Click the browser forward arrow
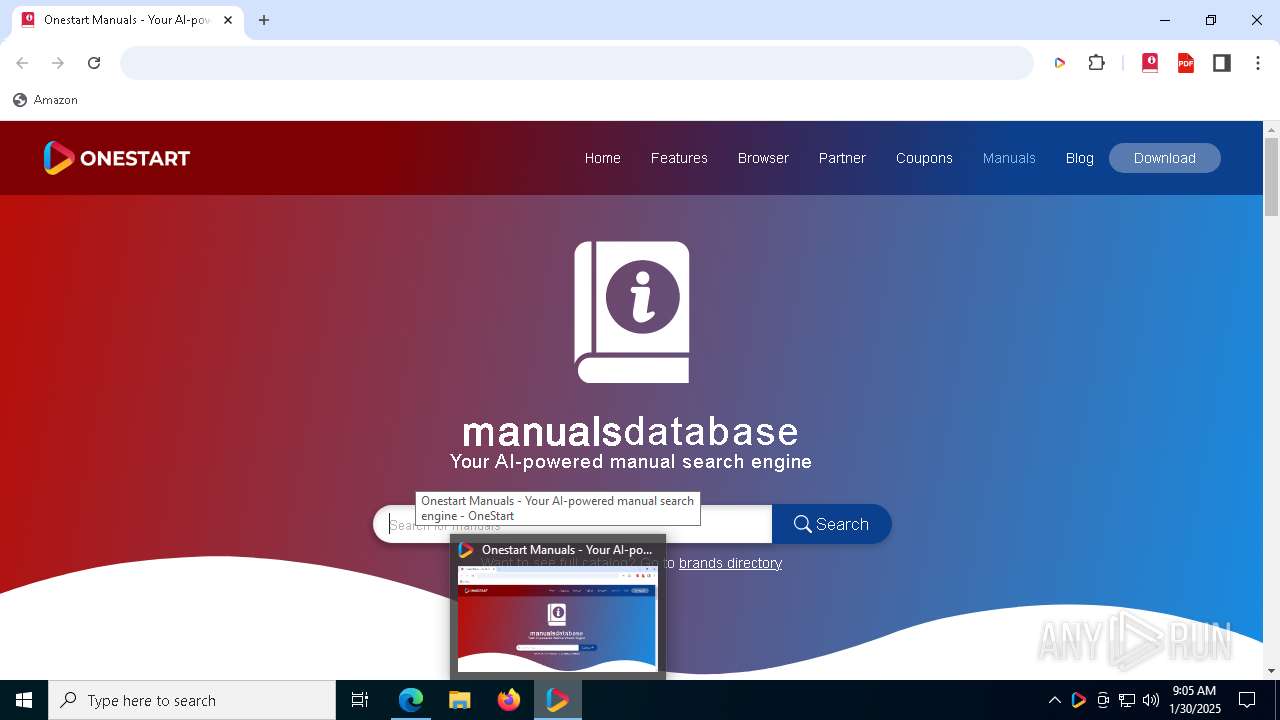 (x=58, y=63)
